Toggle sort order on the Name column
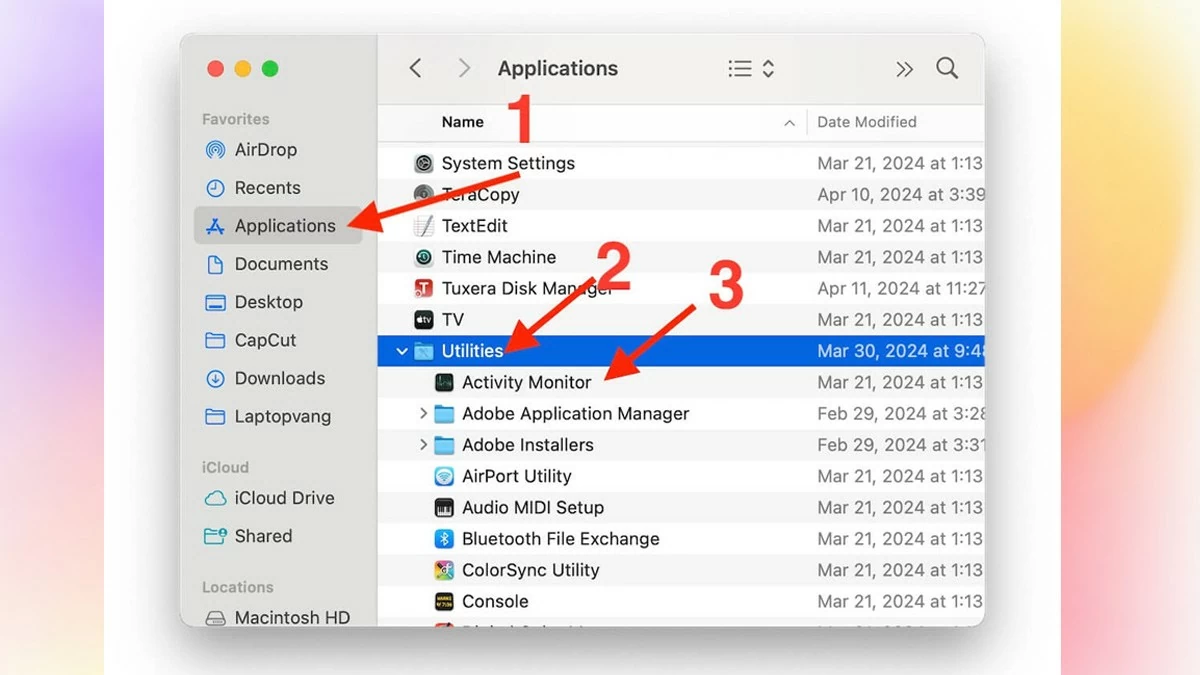The image size is (1200, 675). 463,121
